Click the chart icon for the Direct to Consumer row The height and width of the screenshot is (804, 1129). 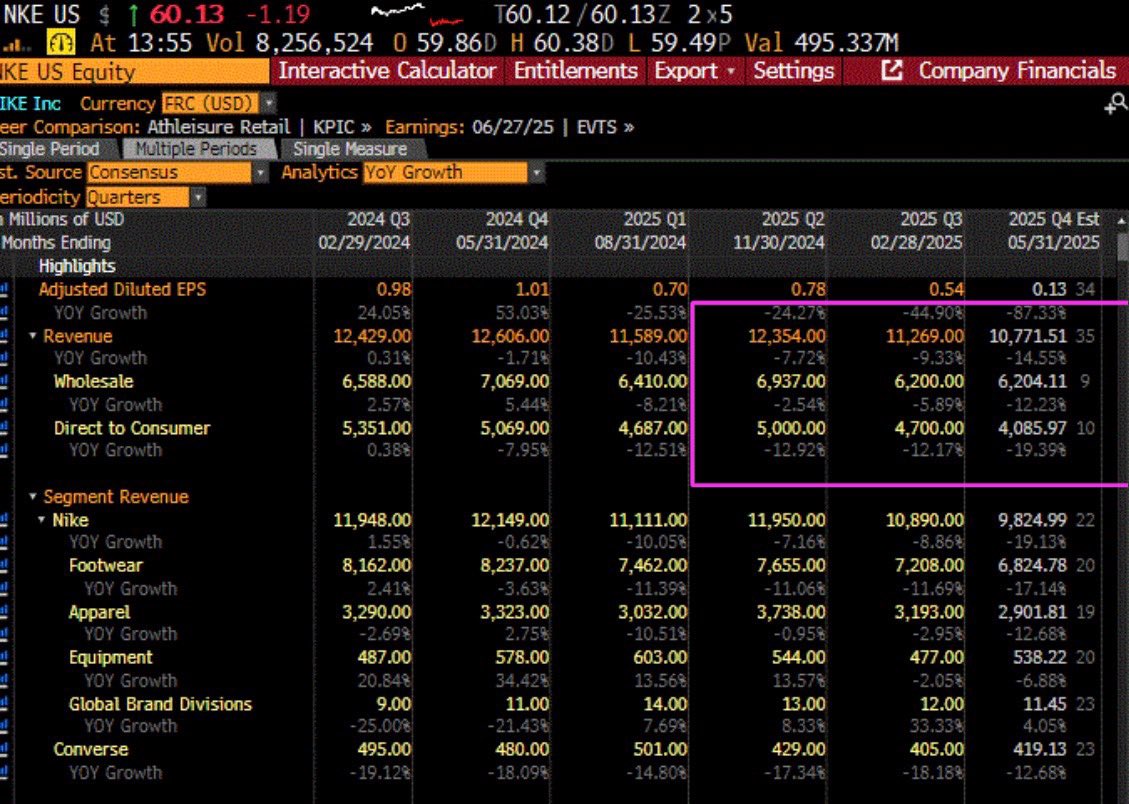coord(4,428)
